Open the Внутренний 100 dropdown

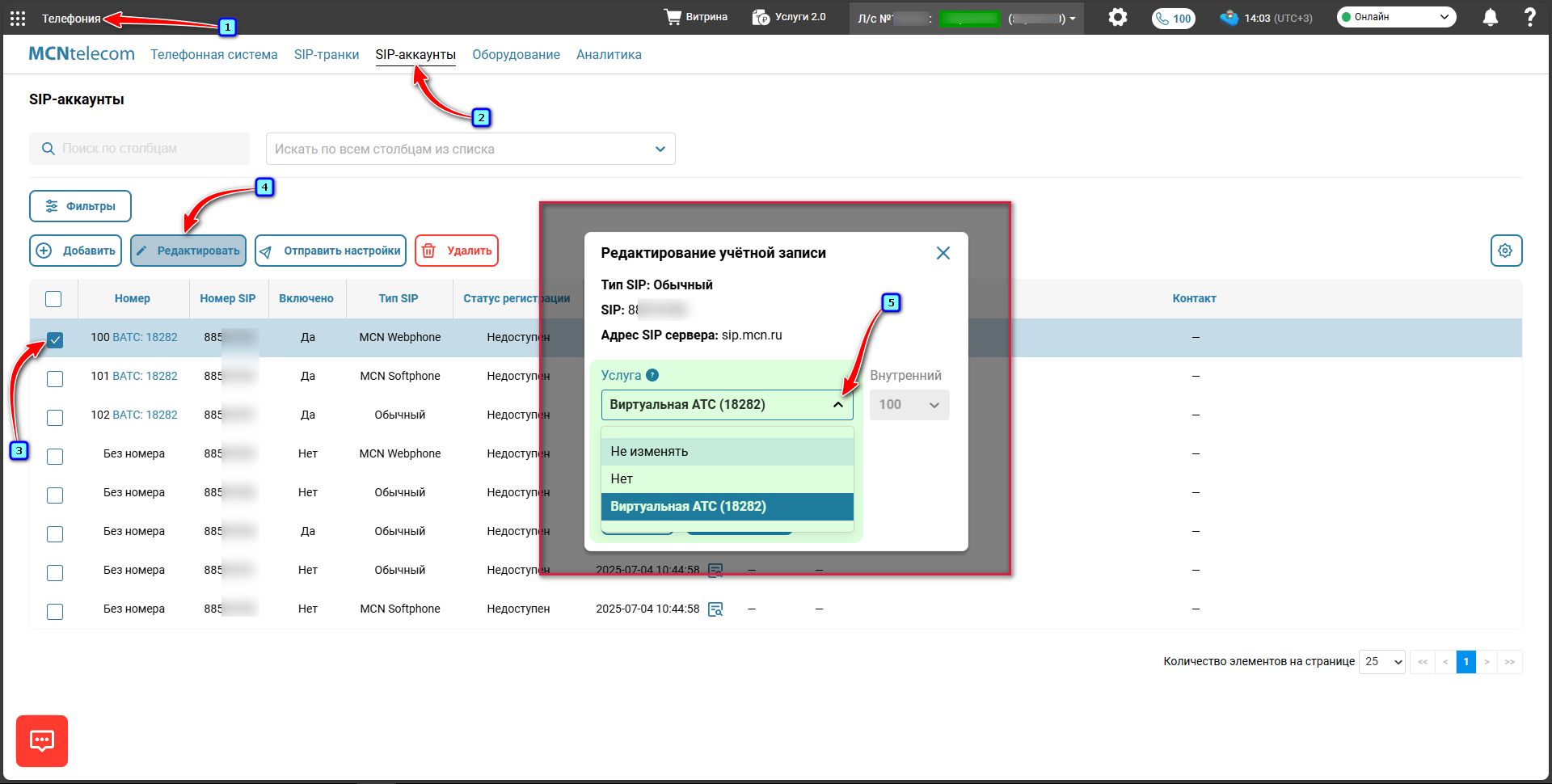[x=909, y=405]
